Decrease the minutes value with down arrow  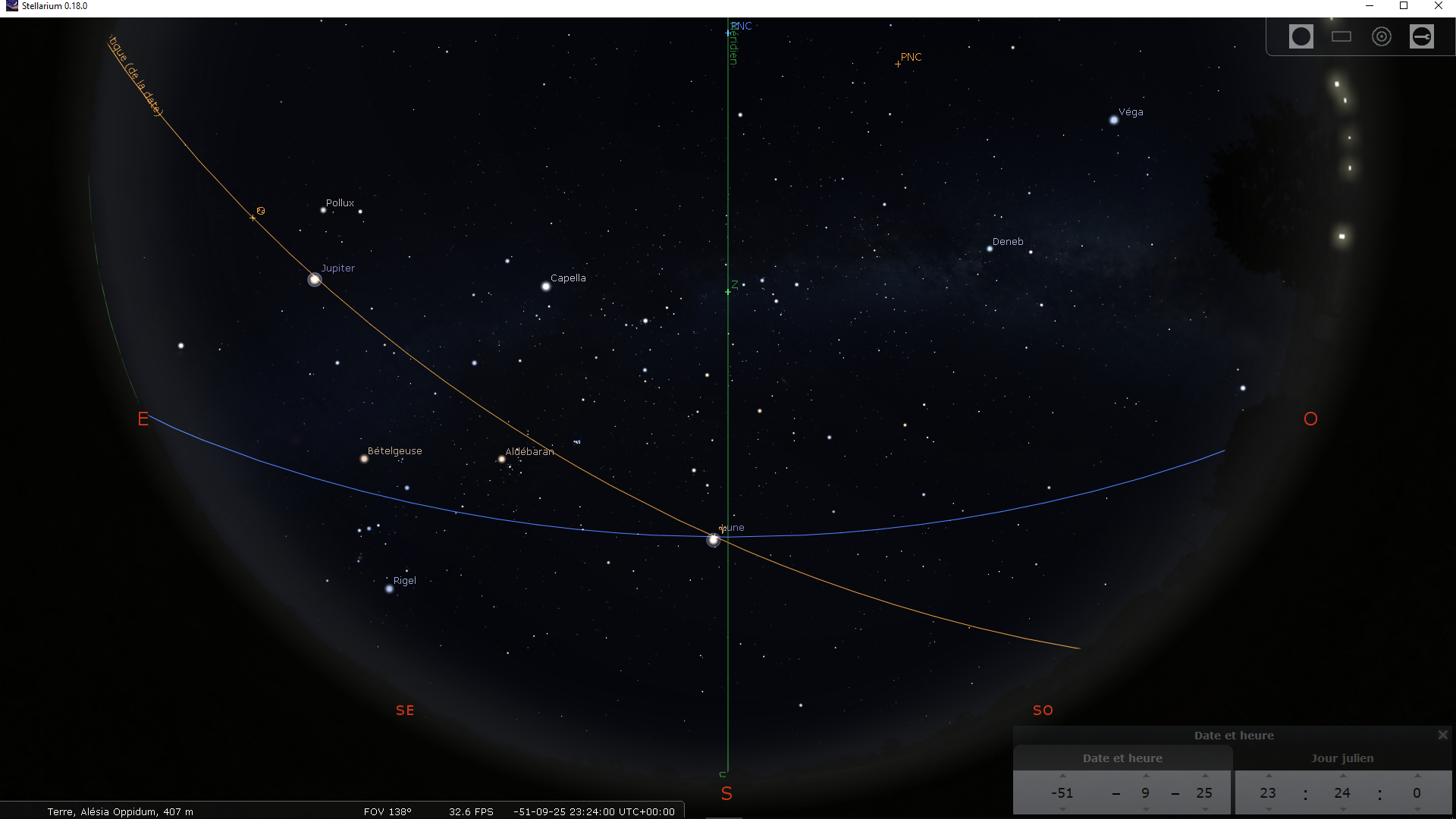pyautogui.click(x=1343, y=809)
